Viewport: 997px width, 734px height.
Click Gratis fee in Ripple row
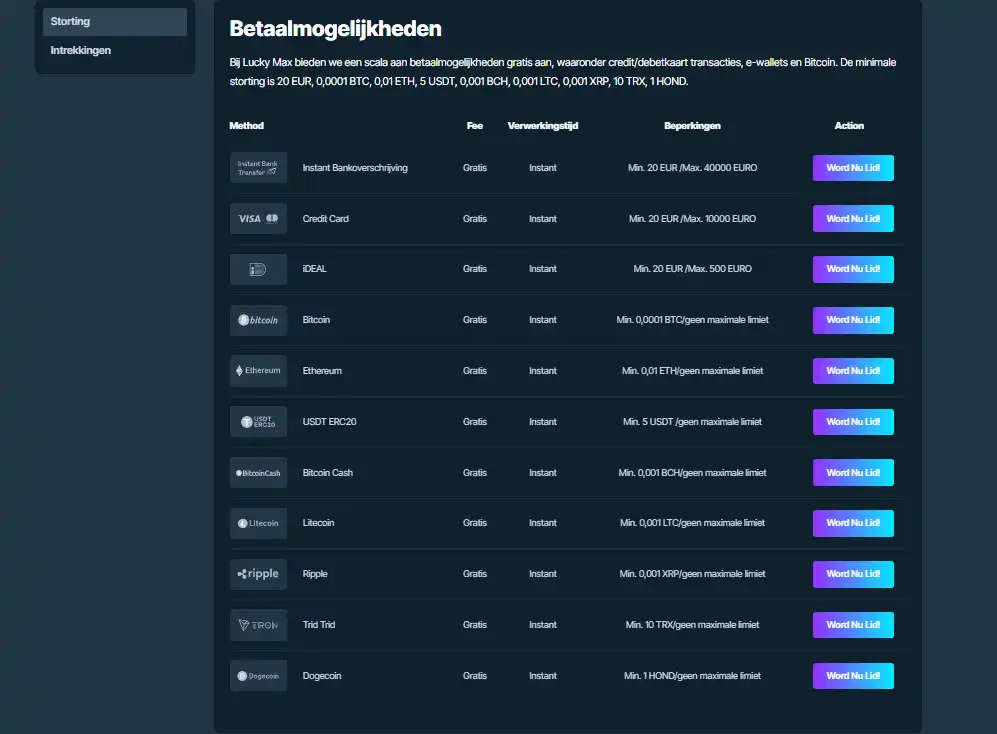(474, 574)
